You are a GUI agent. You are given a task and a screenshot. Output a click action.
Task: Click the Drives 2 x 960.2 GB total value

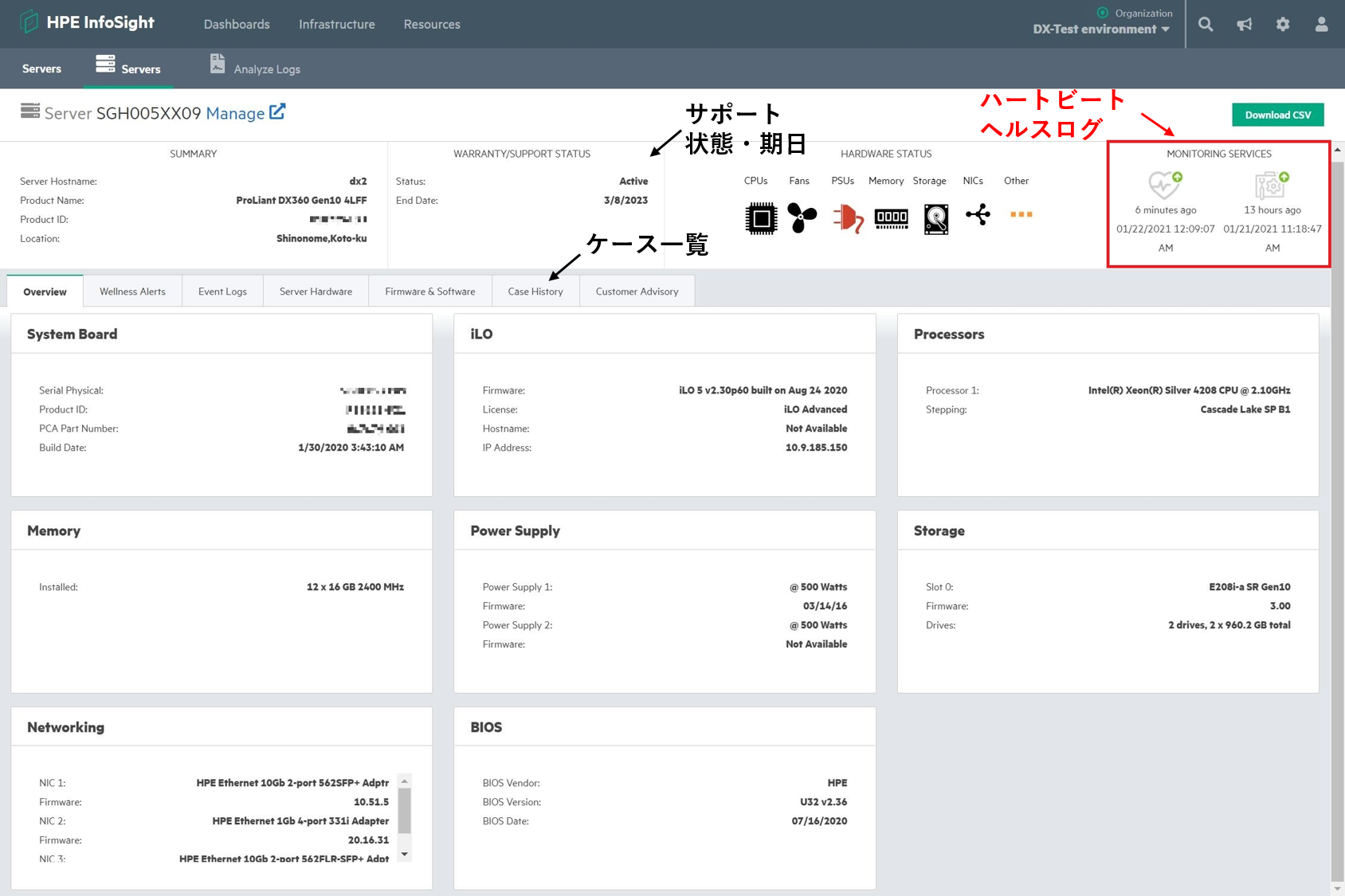(1229, 625)
